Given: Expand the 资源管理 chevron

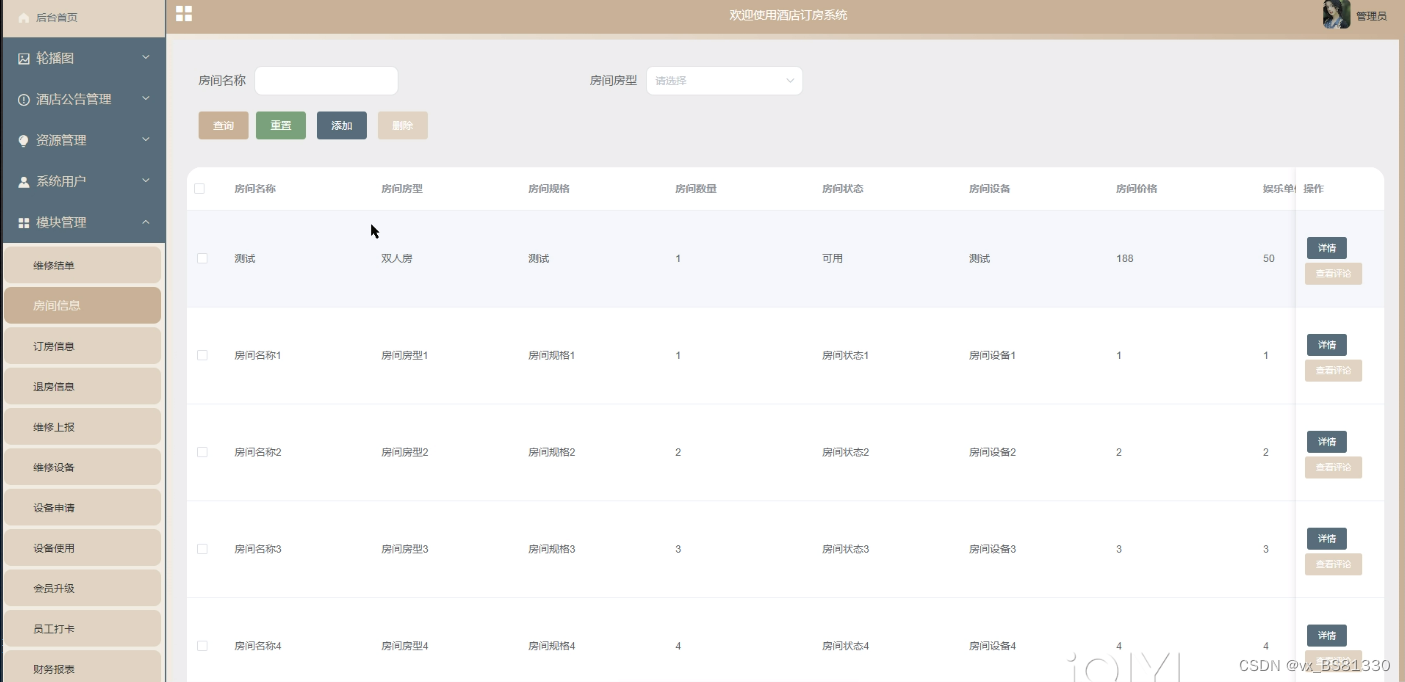Looking at the screenshot, I should pyautogui.click(x=145, y=140).
